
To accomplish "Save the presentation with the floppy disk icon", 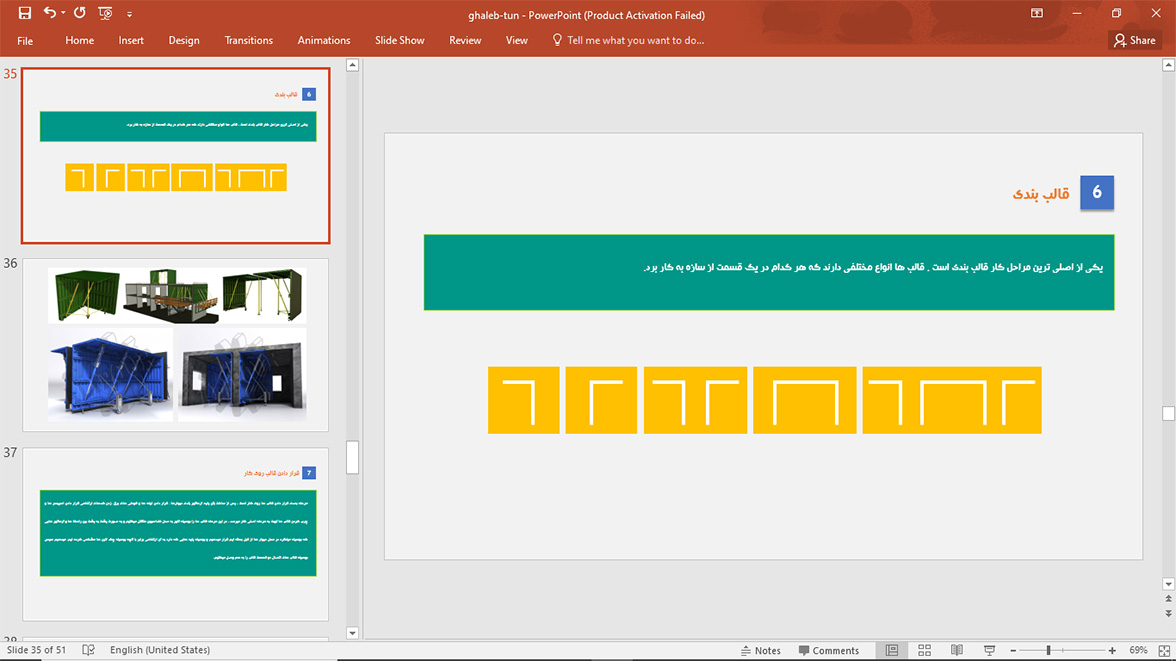I will coord(25,13).
